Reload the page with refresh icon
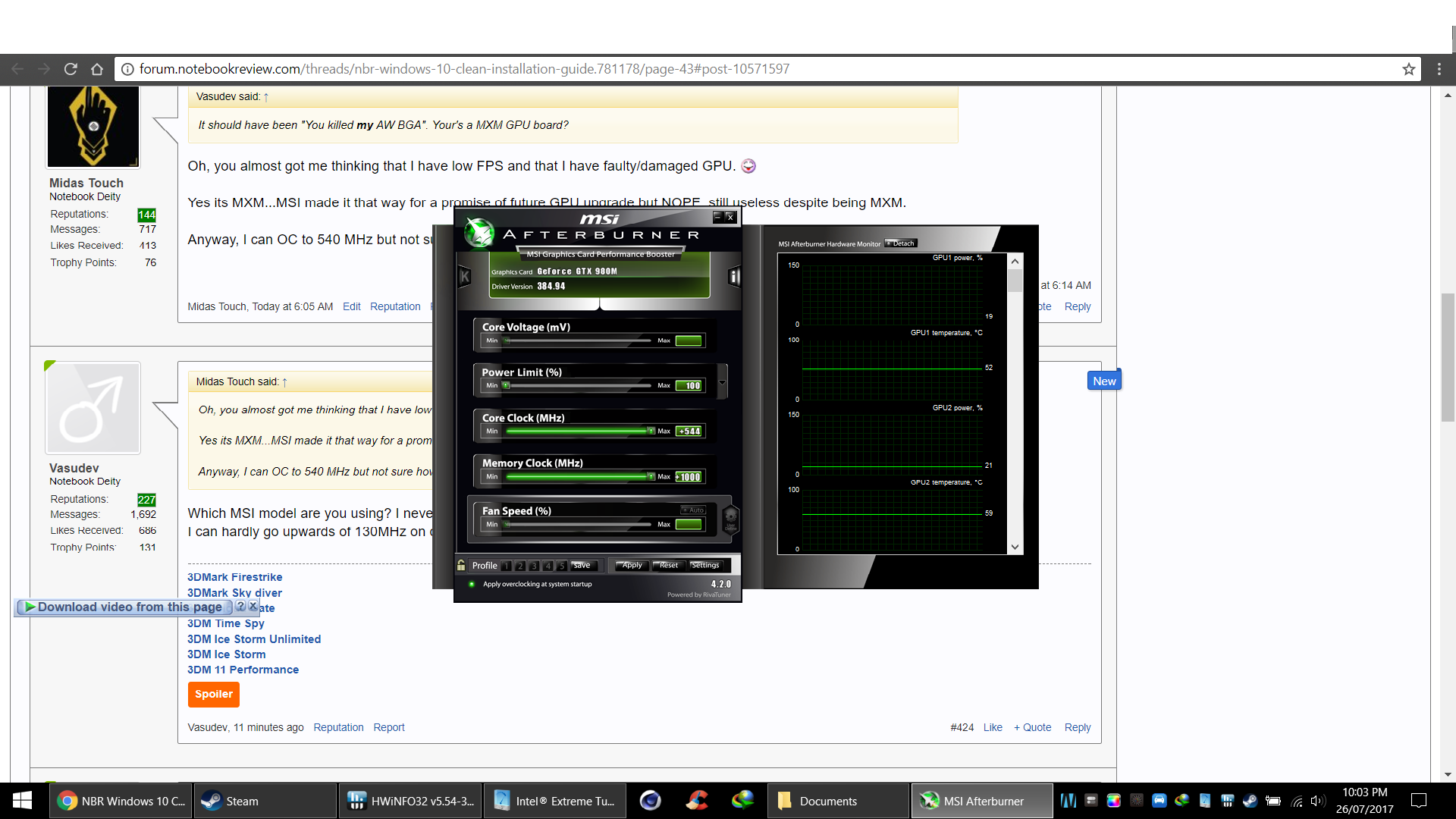 [x=71, y=69]
